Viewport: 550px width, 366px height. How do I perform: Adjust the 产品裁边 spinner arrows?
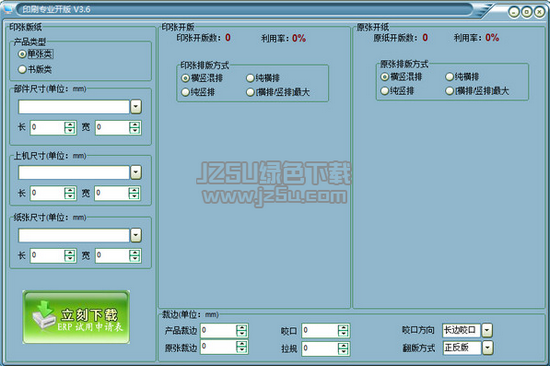(242, 331)
